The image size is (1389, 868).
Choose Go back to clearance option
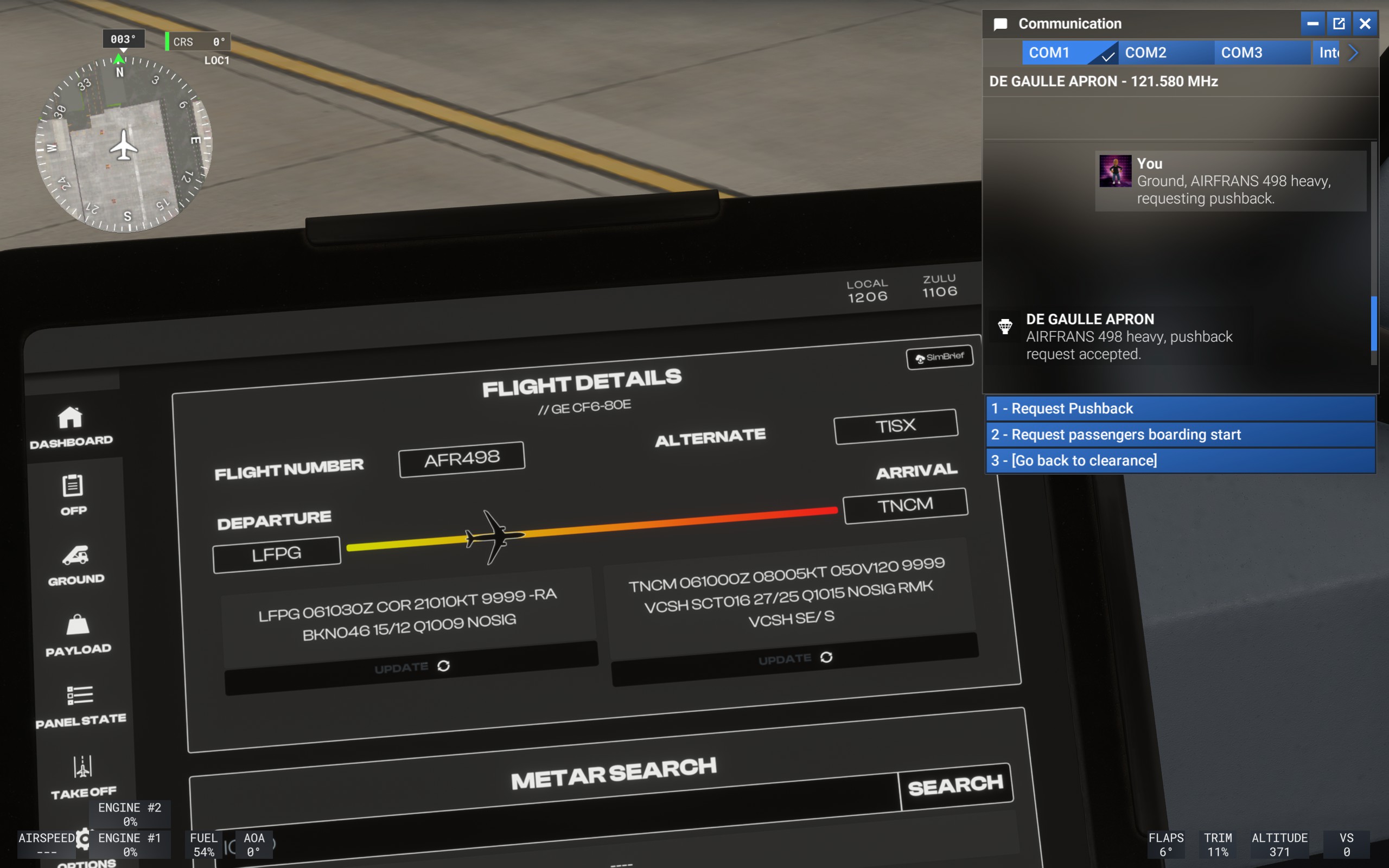[1180, 461]
